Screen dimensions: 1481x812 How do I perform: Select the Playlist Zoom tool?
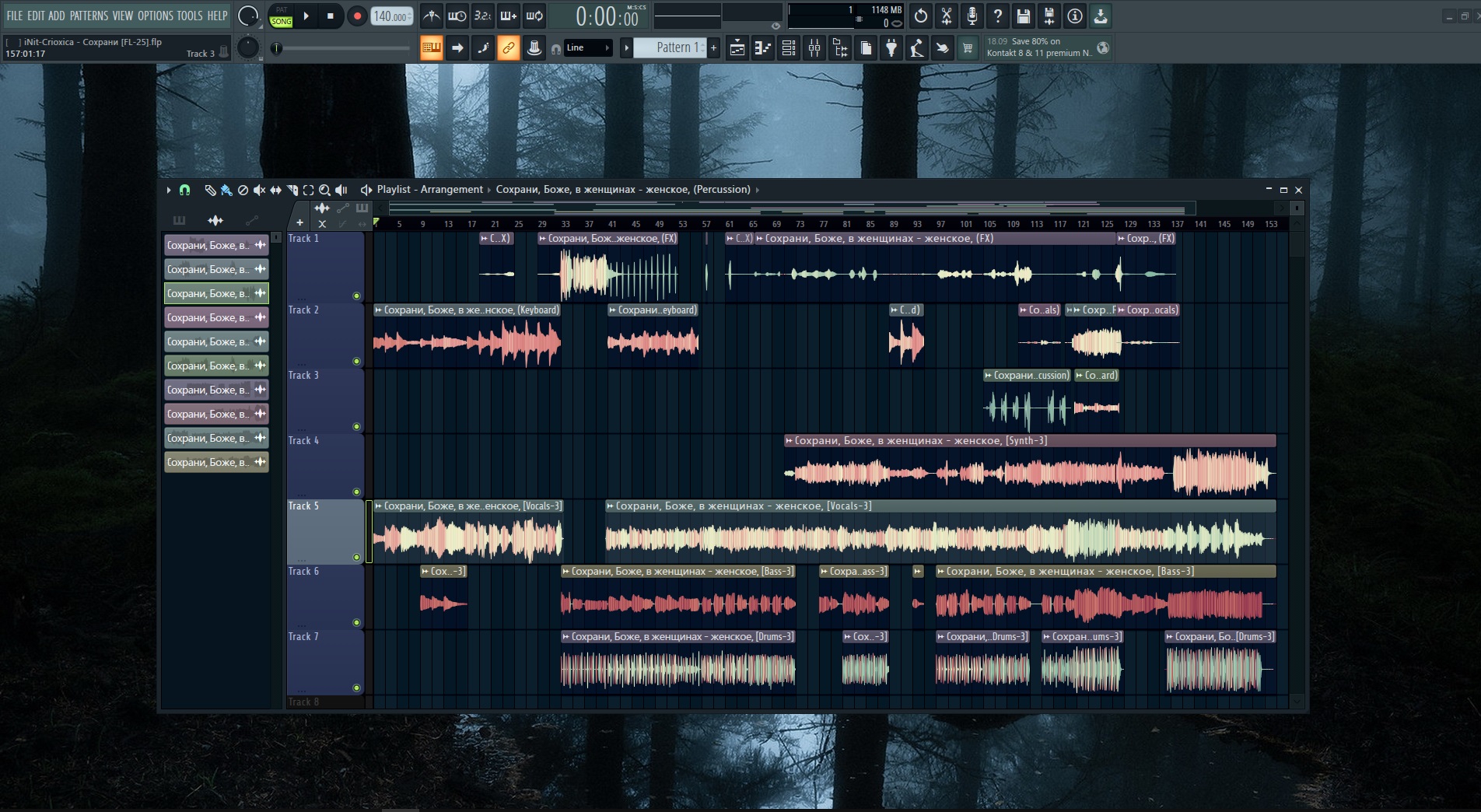tap(324, 190)
